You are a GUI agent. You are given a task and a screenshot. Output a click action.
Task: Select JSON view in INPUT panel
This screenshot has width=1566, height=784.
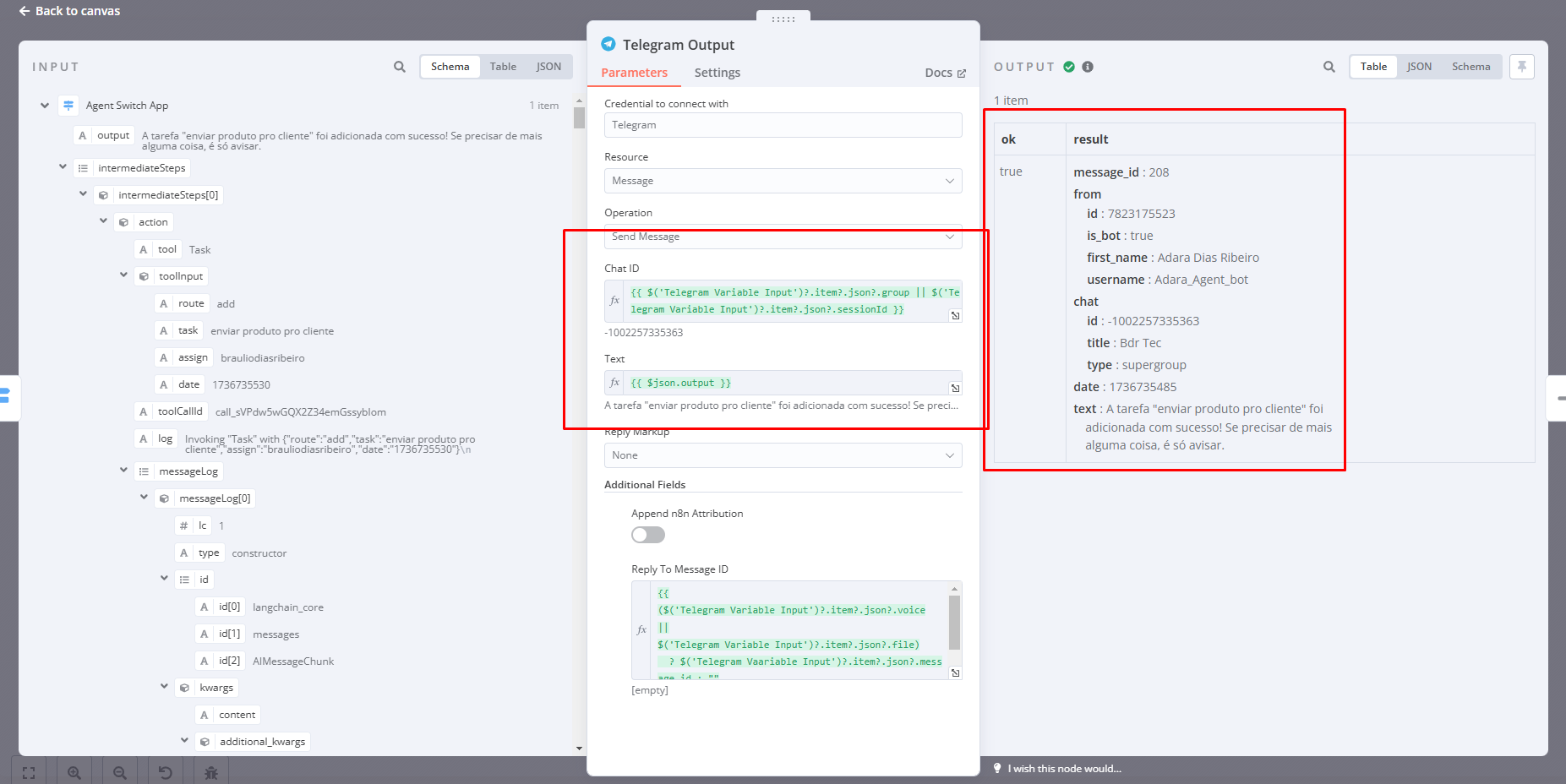pos(548,67)
